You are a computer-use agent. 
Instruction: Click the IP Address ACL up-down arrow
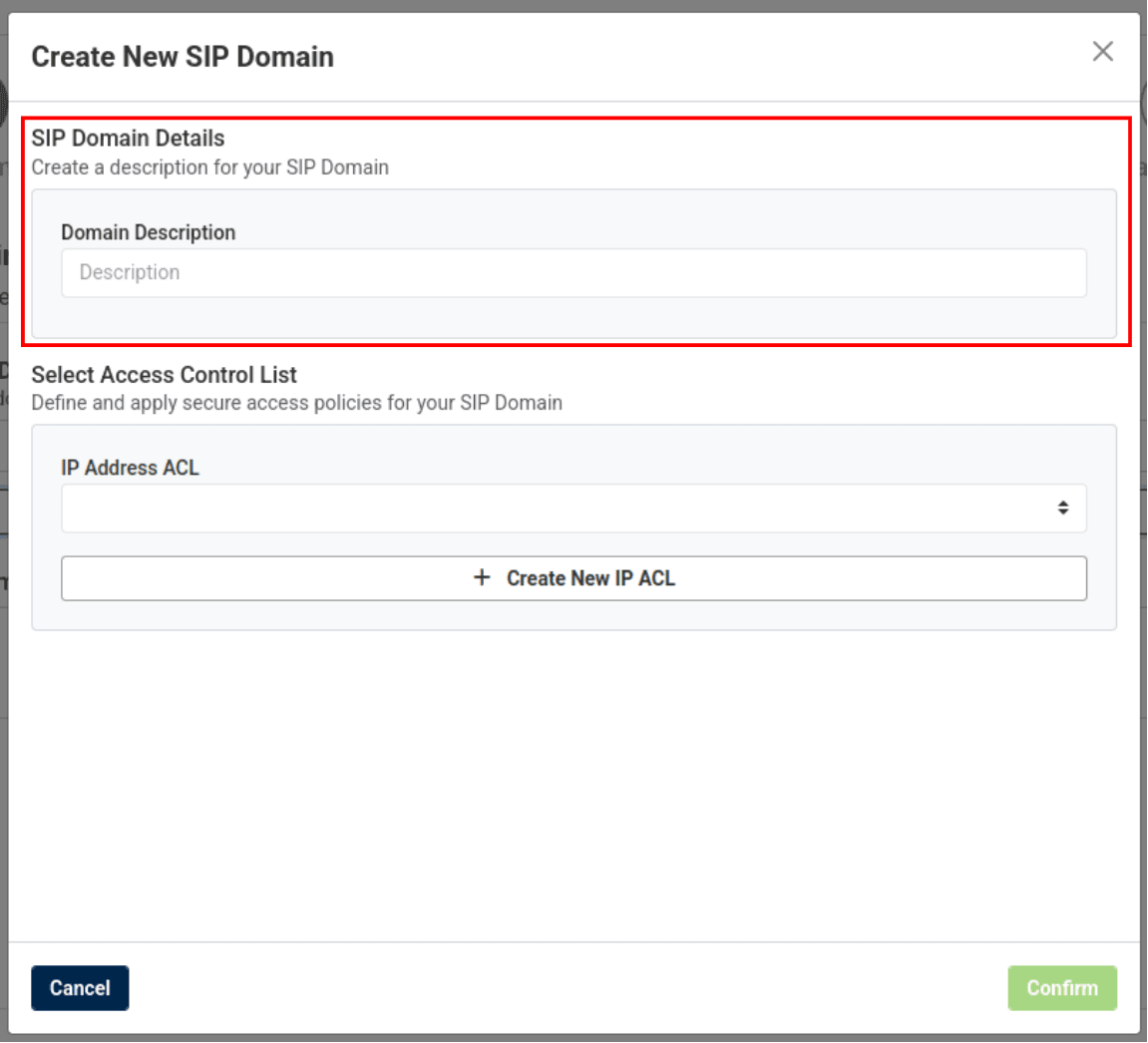(1063, 509)
